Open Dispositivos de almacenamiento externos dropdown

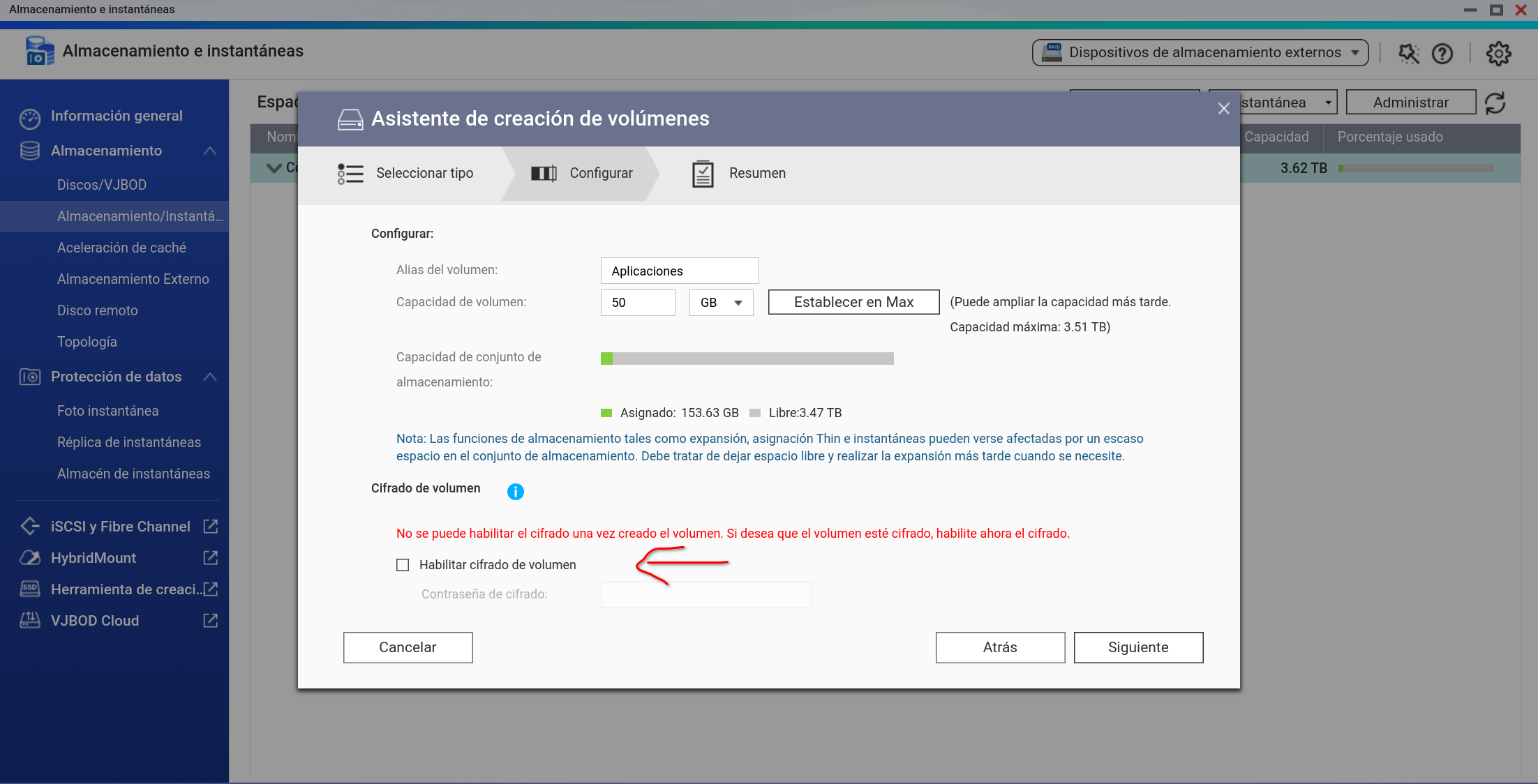pos(1200,53)
